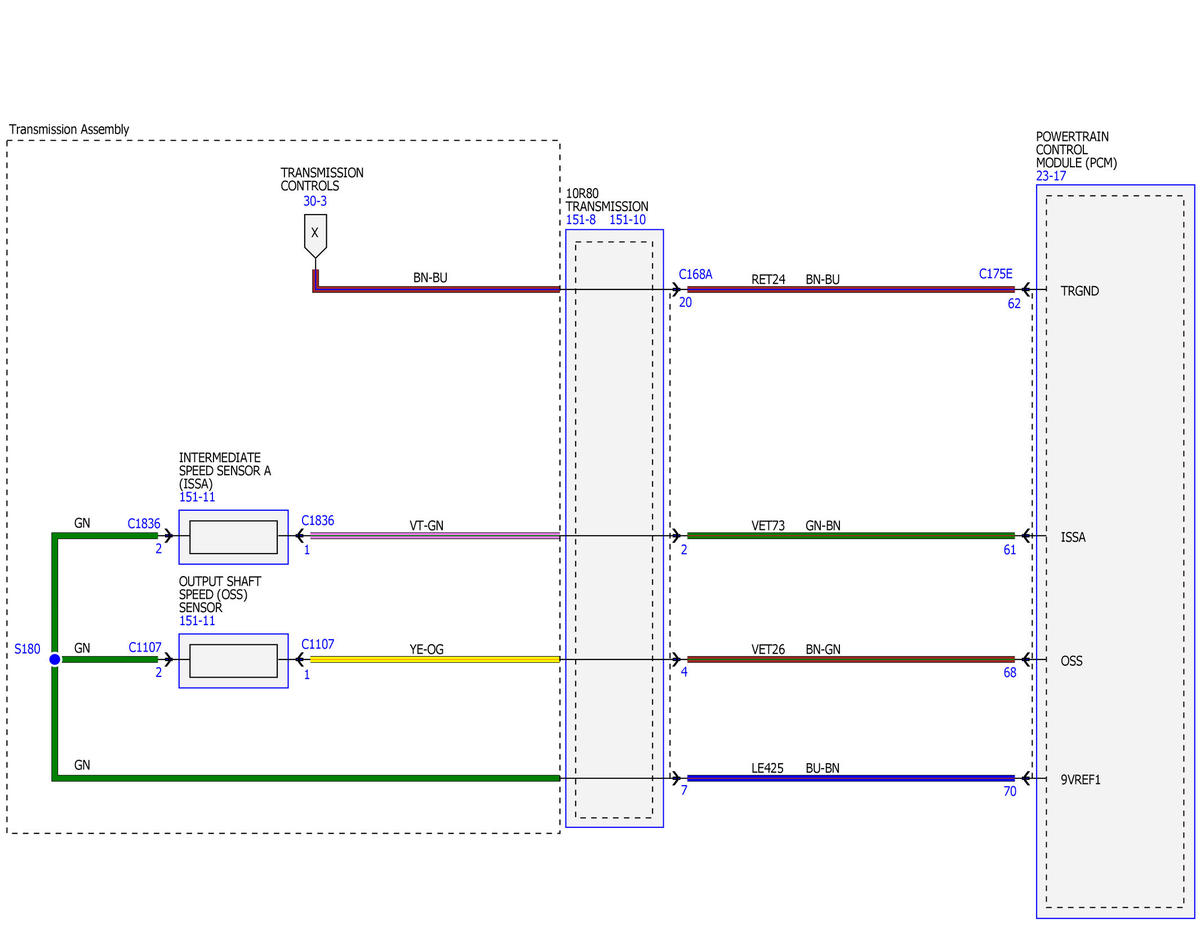The image size is (1200, 927).
Task: Select the RET24 BN-BU wire to TRGND
Action: pos(851,290)
